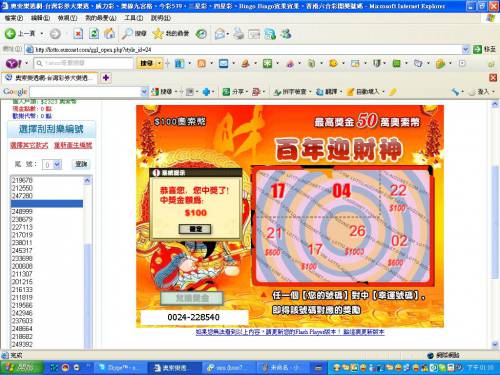Click the Search magnifier toolbar icon

point(127,34)
